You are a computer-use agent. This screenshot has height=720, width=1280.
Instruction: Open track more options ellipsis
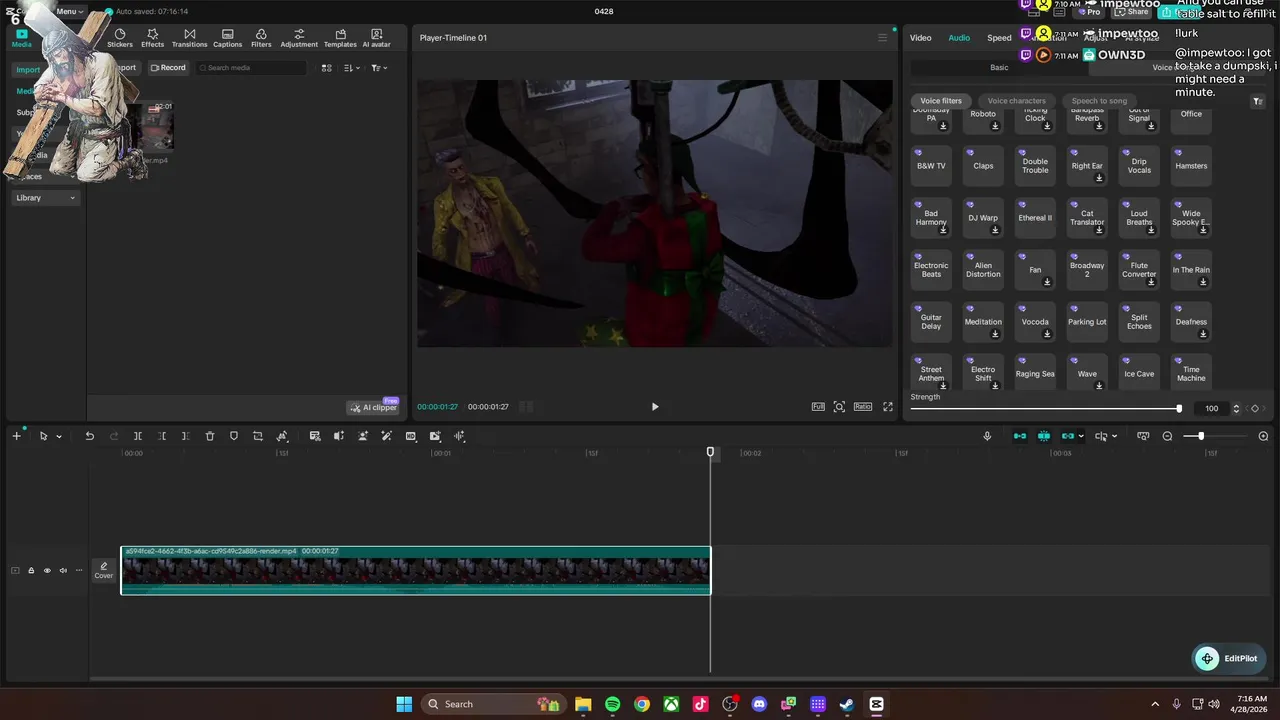point(79,571)
